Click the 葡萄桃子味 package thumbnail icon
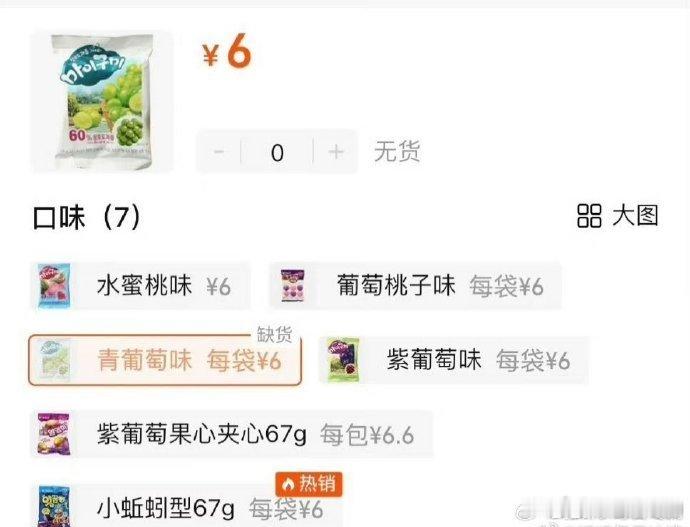Screen dimensions: 690x527 pyautogui.click(x=293, y=286)
